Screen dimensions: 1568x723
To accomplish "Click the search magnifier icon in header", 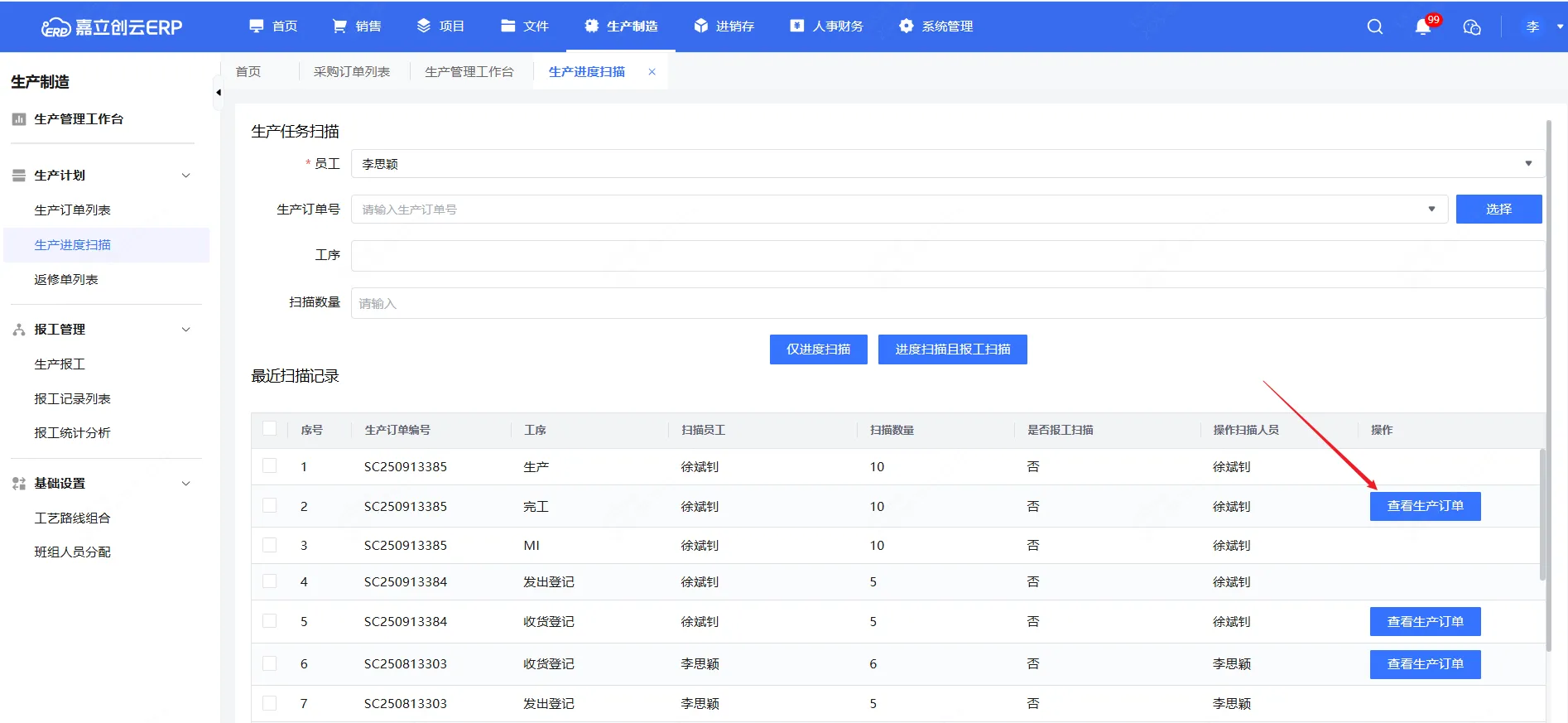I will point(1374,27).
